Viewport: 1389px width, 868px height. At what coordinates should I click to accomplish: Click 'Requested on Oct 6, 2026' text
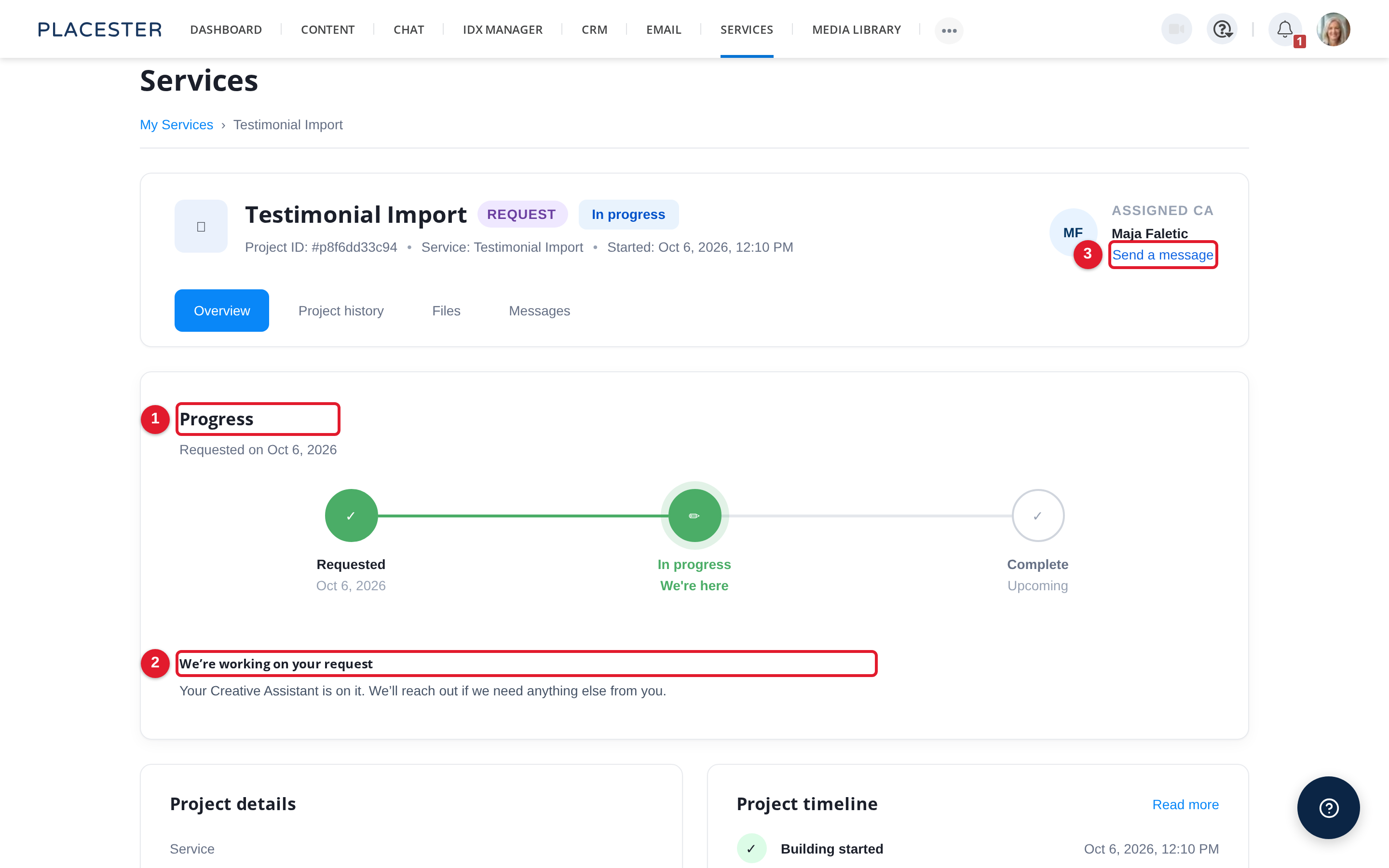pos(258,449)
